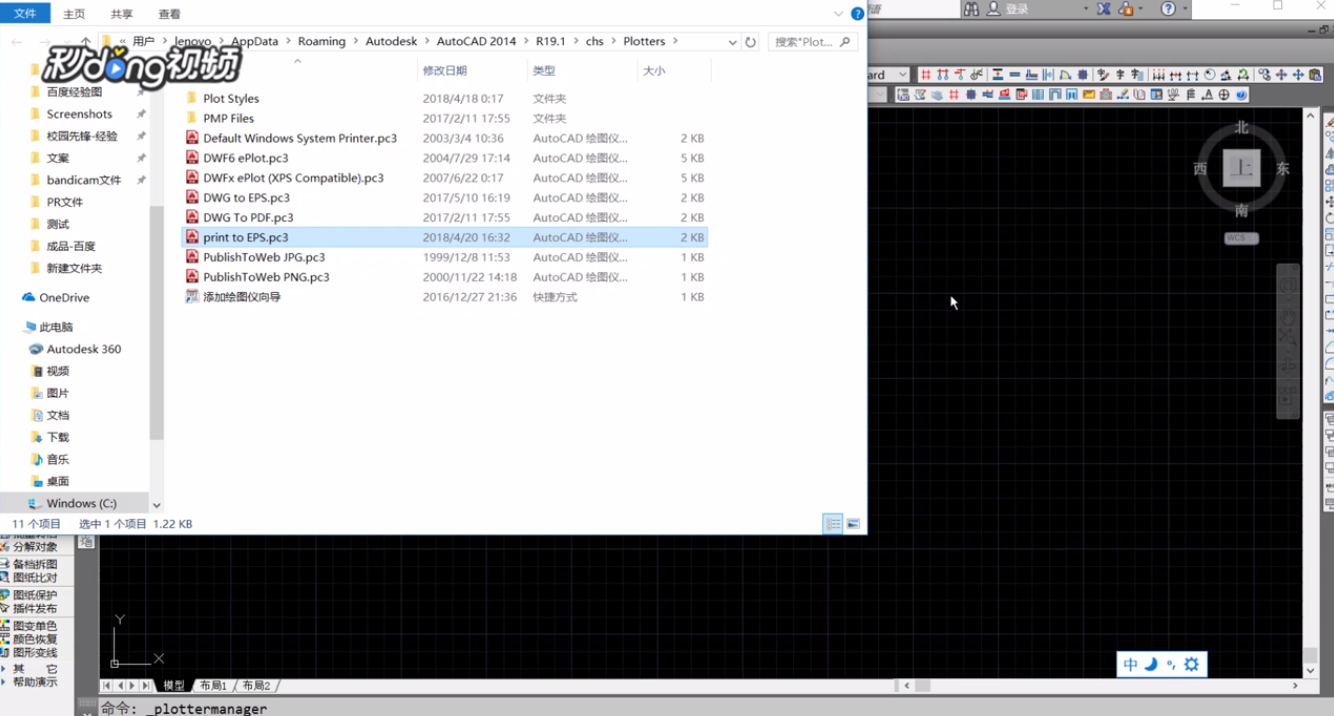Click the yellow envelope toolbar icon
Viewport: 1334px width, 716px height.
(x=1089, y=95)
